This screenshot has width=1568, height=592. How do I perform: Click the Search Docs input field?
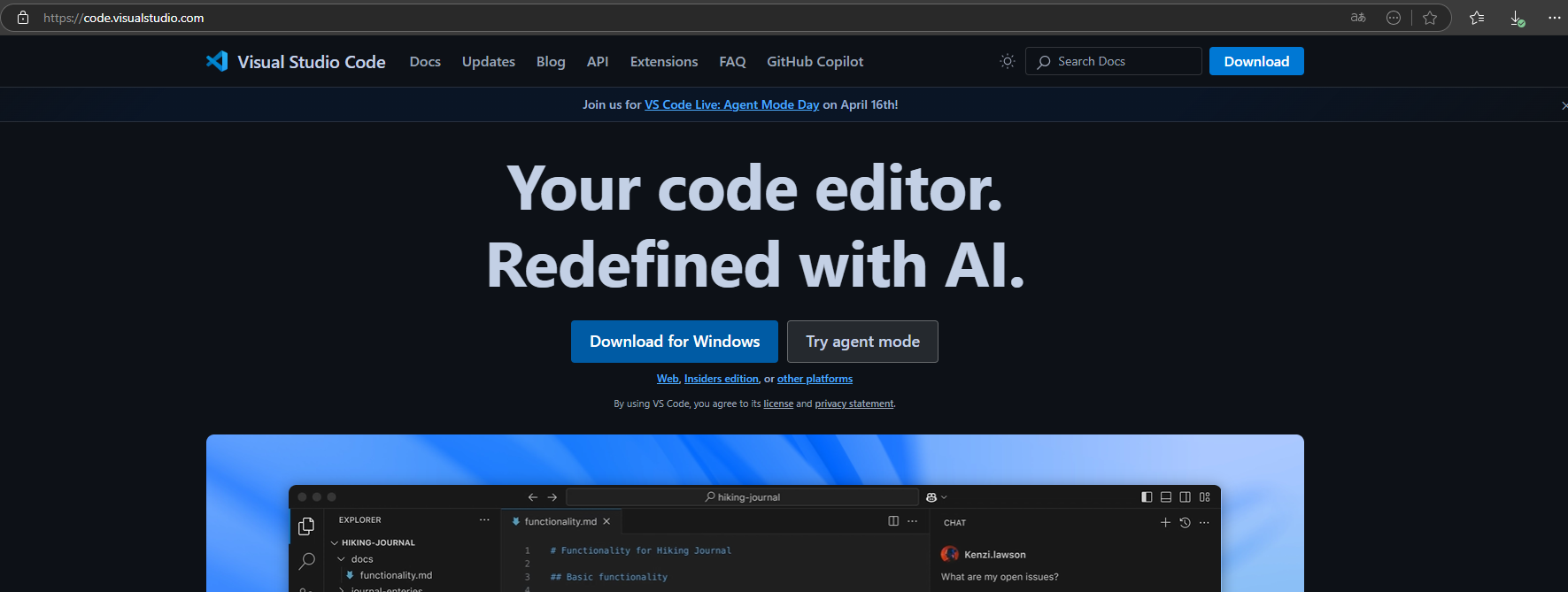pos(1114,61)
